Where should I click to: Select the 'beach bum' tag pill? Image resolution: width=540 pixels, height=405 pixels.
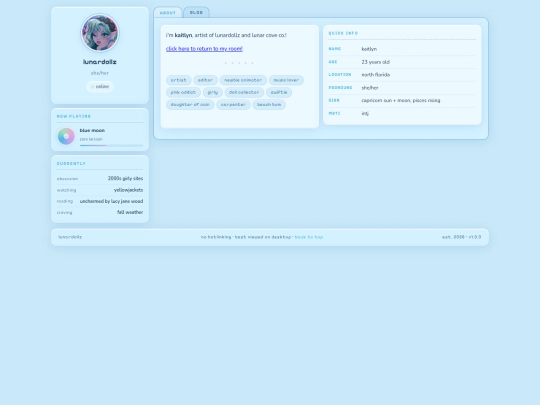coord(269,105)
